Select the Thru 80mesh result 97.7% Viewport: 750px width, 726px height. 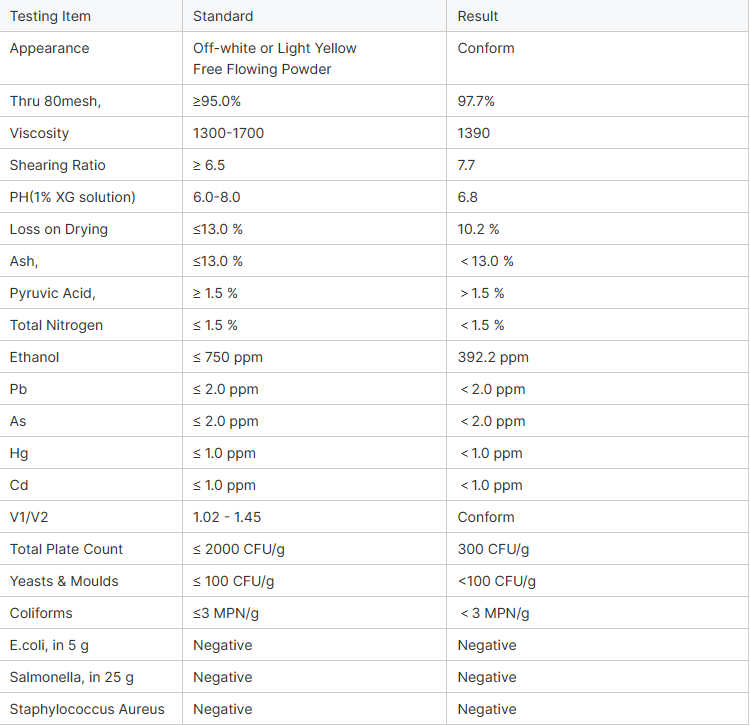(x=476, y=101)
